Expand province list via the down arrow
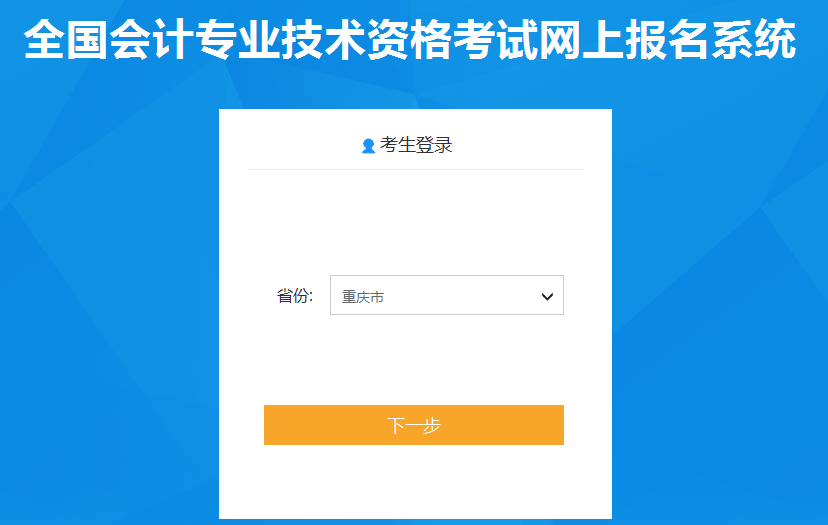The width and height of the screenshot is (828, 525). pyautogui.click(x=547, y=297)
